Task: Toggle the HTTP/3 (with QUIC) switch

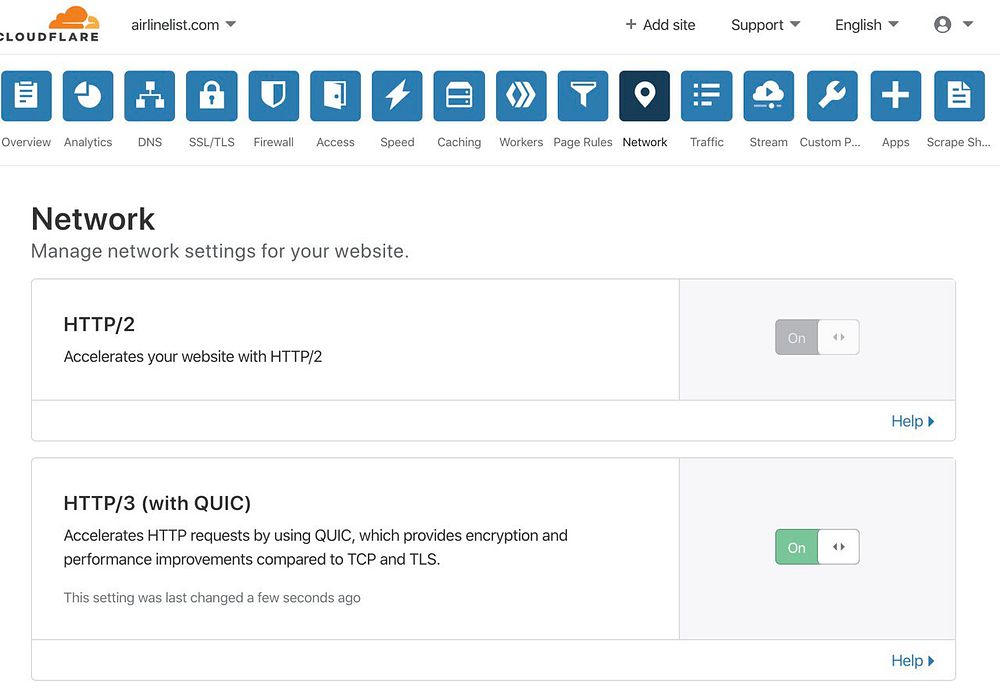Action: pos(817,547)
